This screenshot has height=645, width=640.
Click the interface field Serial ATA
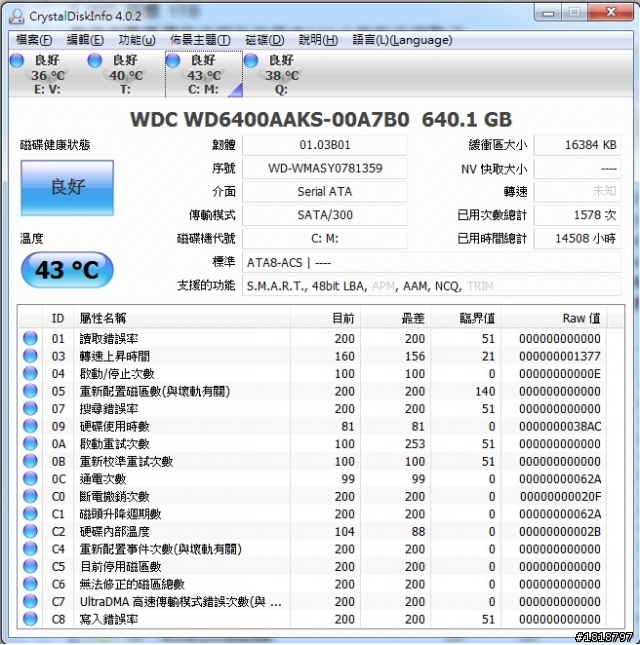(325, 192)
